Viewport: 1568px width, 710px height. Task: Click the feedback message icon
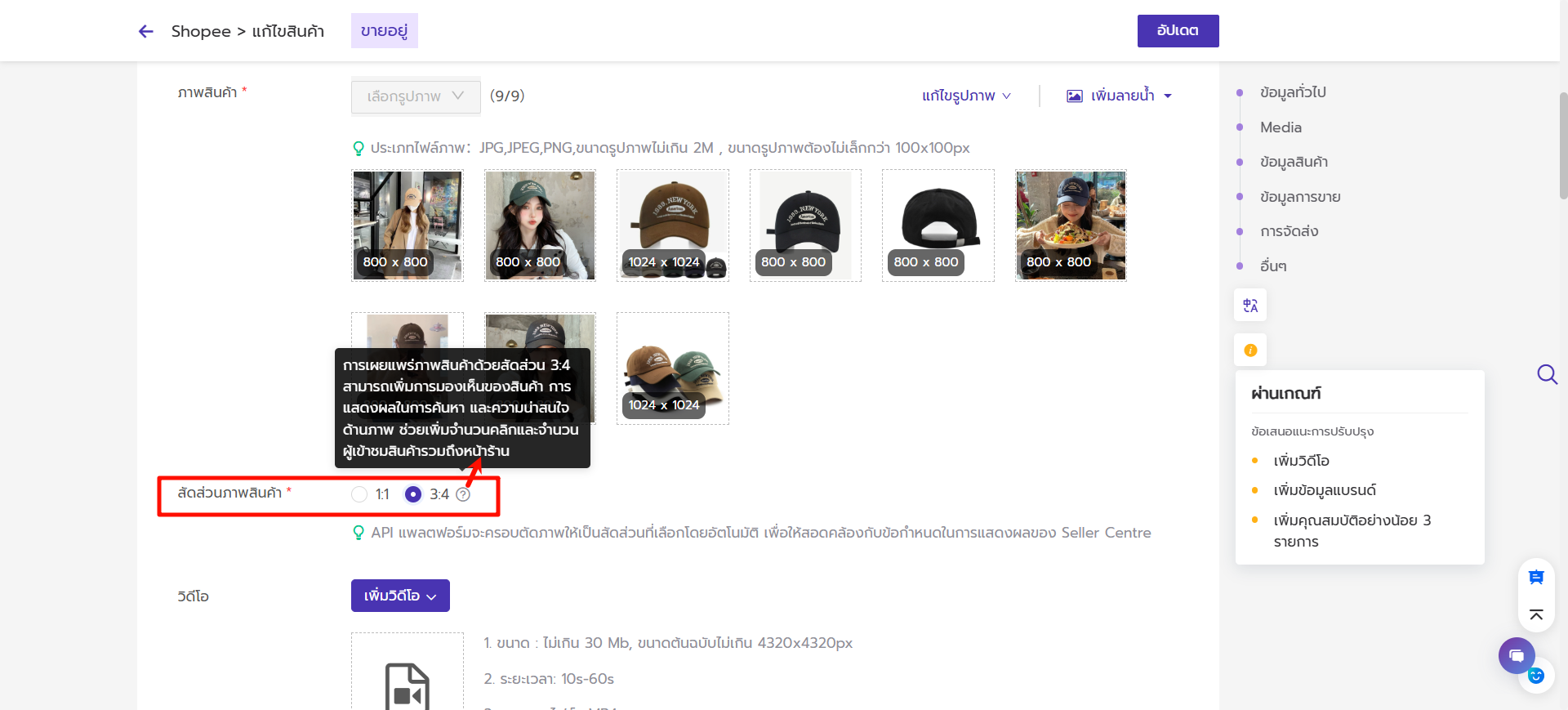click(1536, 578)
